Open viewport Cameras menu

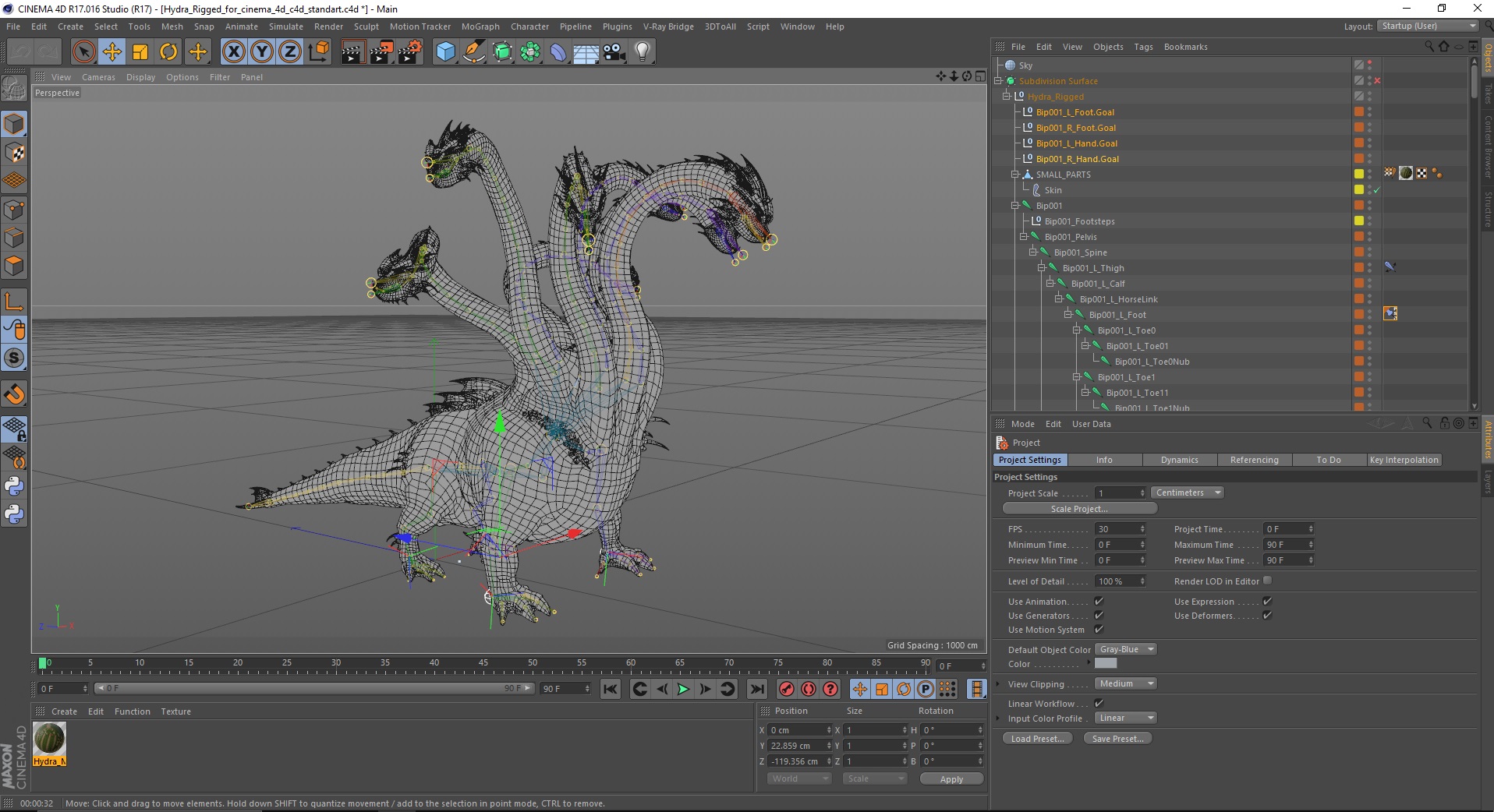point(98,77)
